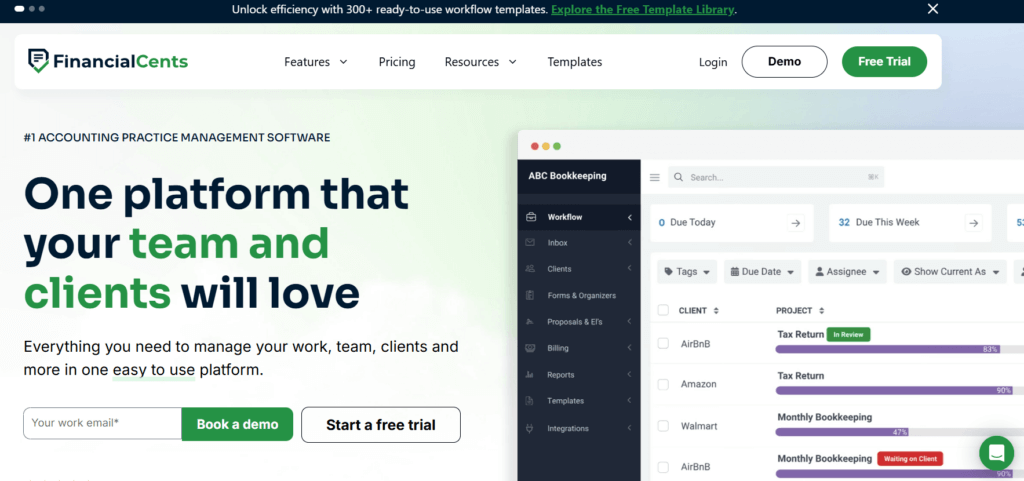The height and width of the screenshot is (481, 1024).
Task: Follow the Explore the Free Template Library link
Action: pyautogui.click(x=643, y=9)
